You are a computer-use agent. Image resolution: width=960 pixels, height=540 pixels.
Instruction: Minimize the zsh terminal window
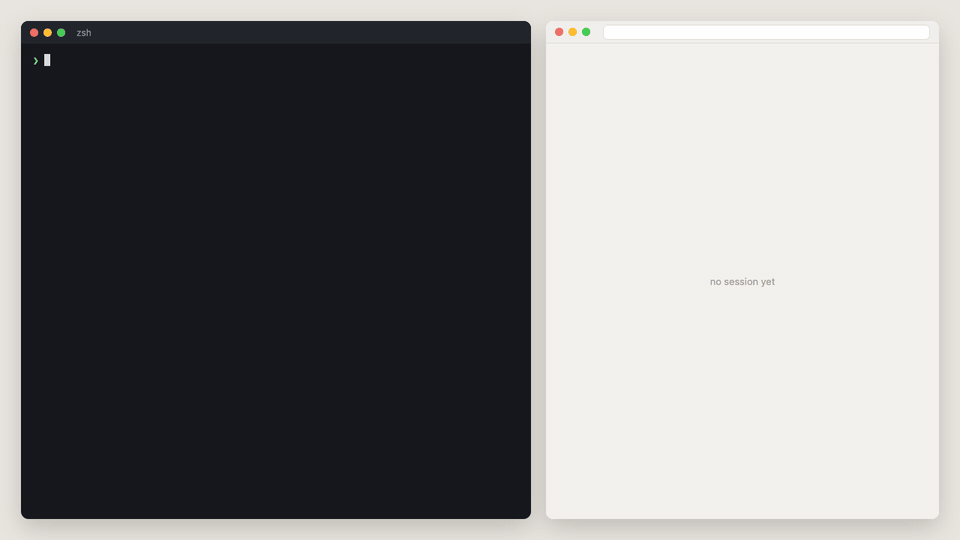pyautogui.click(x=48, y=32)
